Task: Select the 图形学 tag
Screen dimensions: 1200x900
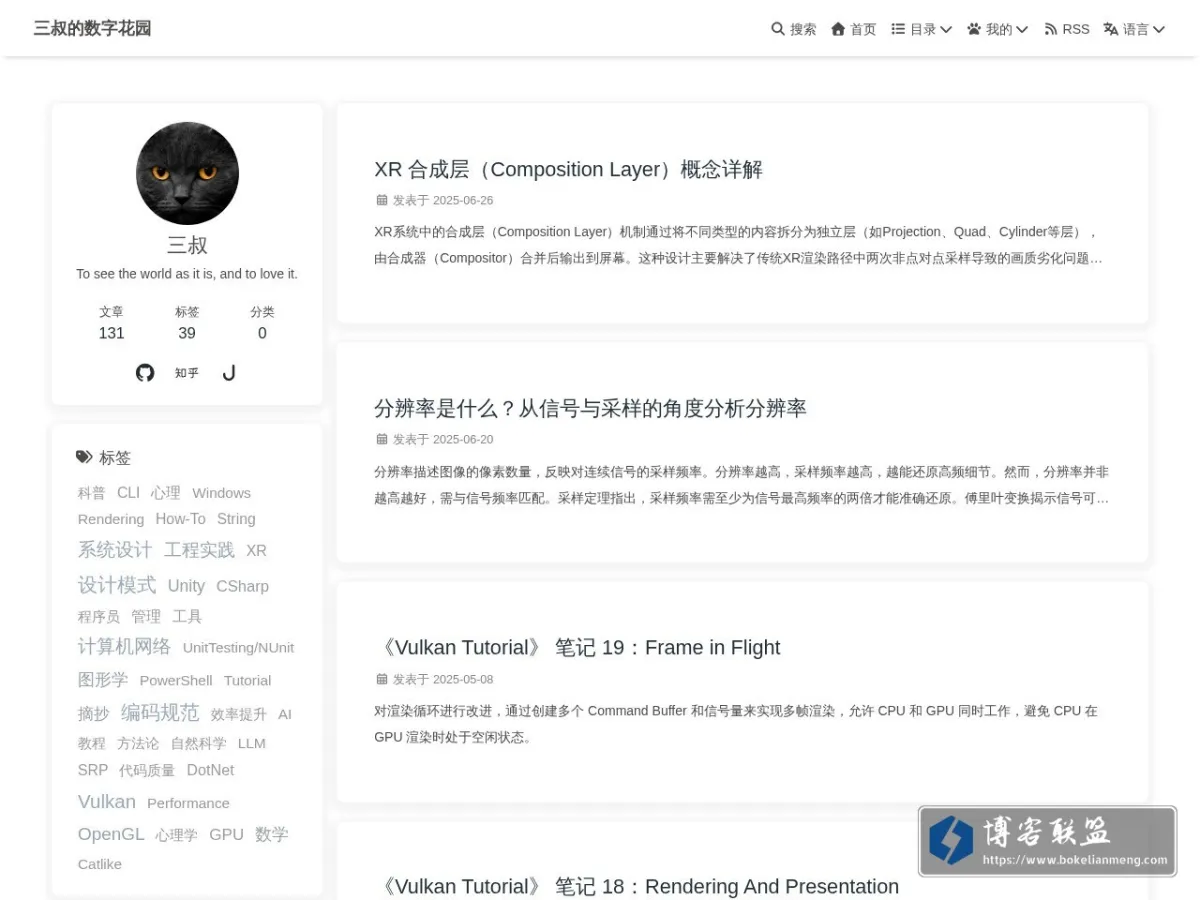Action: tap(103, 679)
